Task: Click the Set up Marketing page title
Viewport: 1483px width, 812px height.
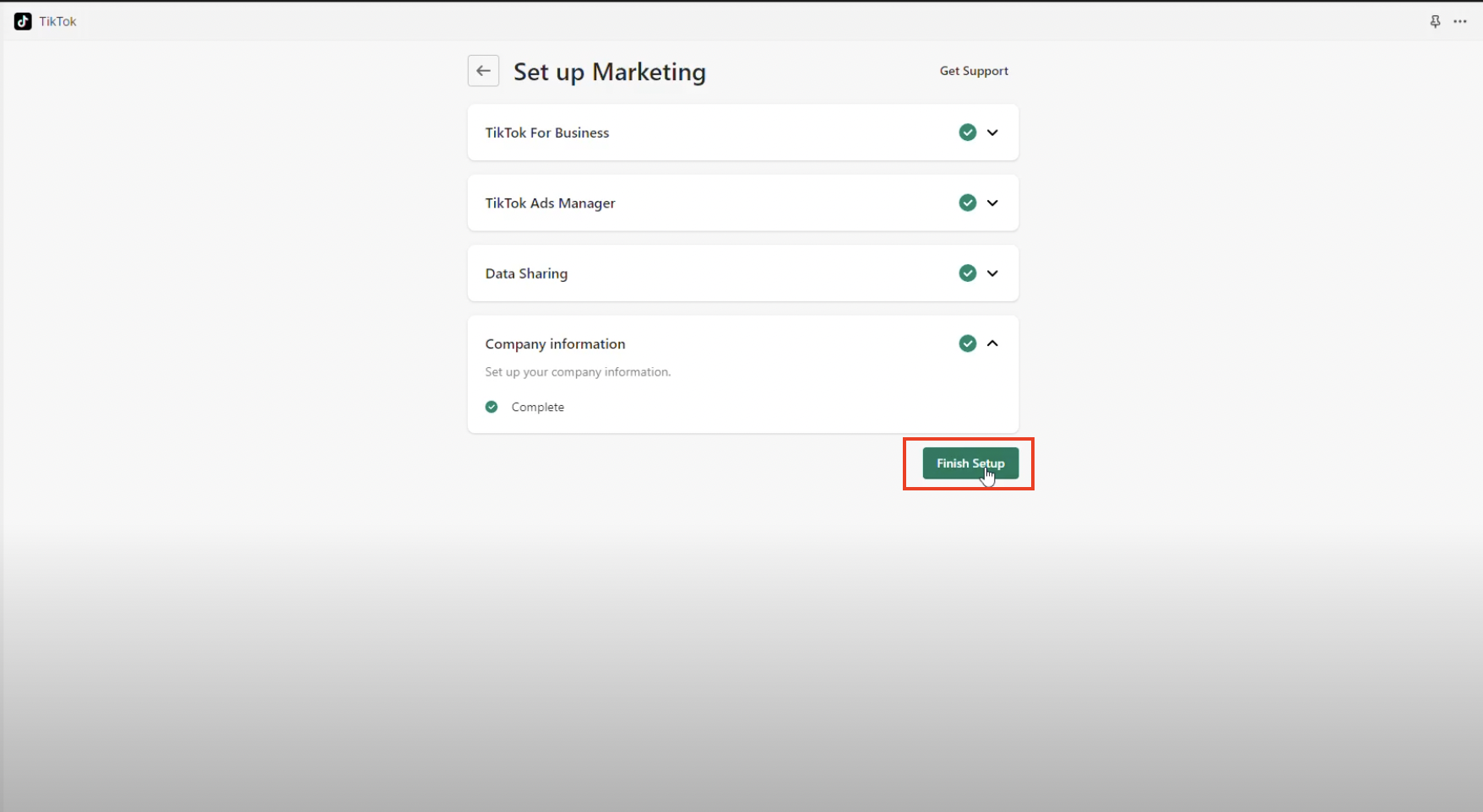Action: 610,72
